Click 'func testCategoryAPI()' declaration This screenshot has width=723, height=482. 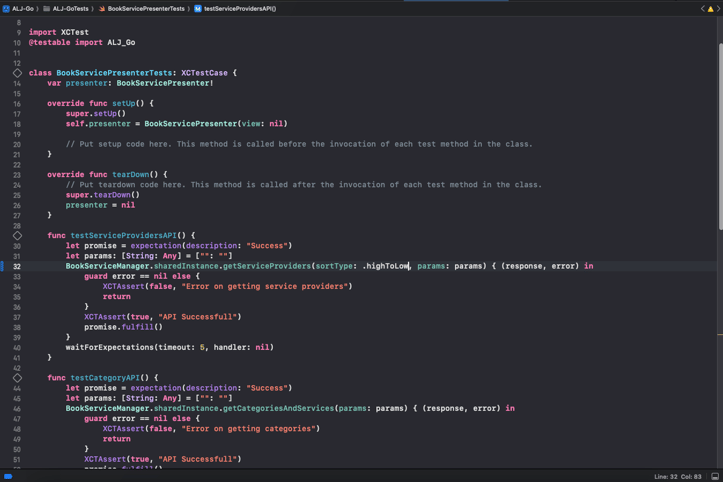[98, 377]
